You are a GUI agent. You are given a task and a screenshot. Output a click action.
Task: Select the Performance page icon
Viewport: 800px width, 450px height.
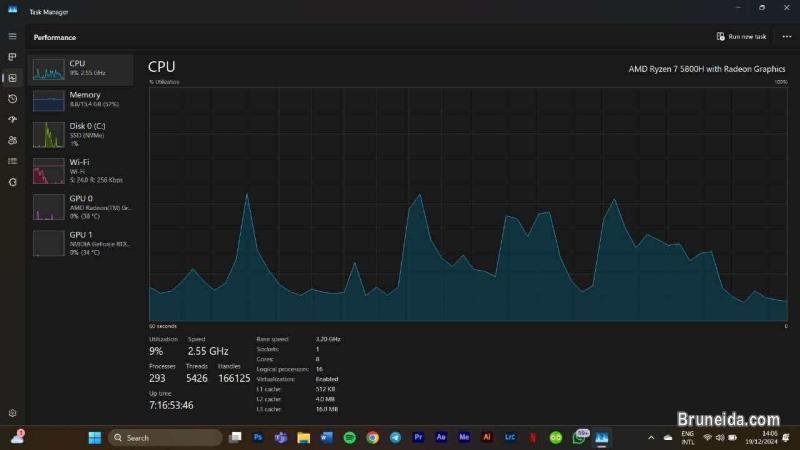point(13,78)
